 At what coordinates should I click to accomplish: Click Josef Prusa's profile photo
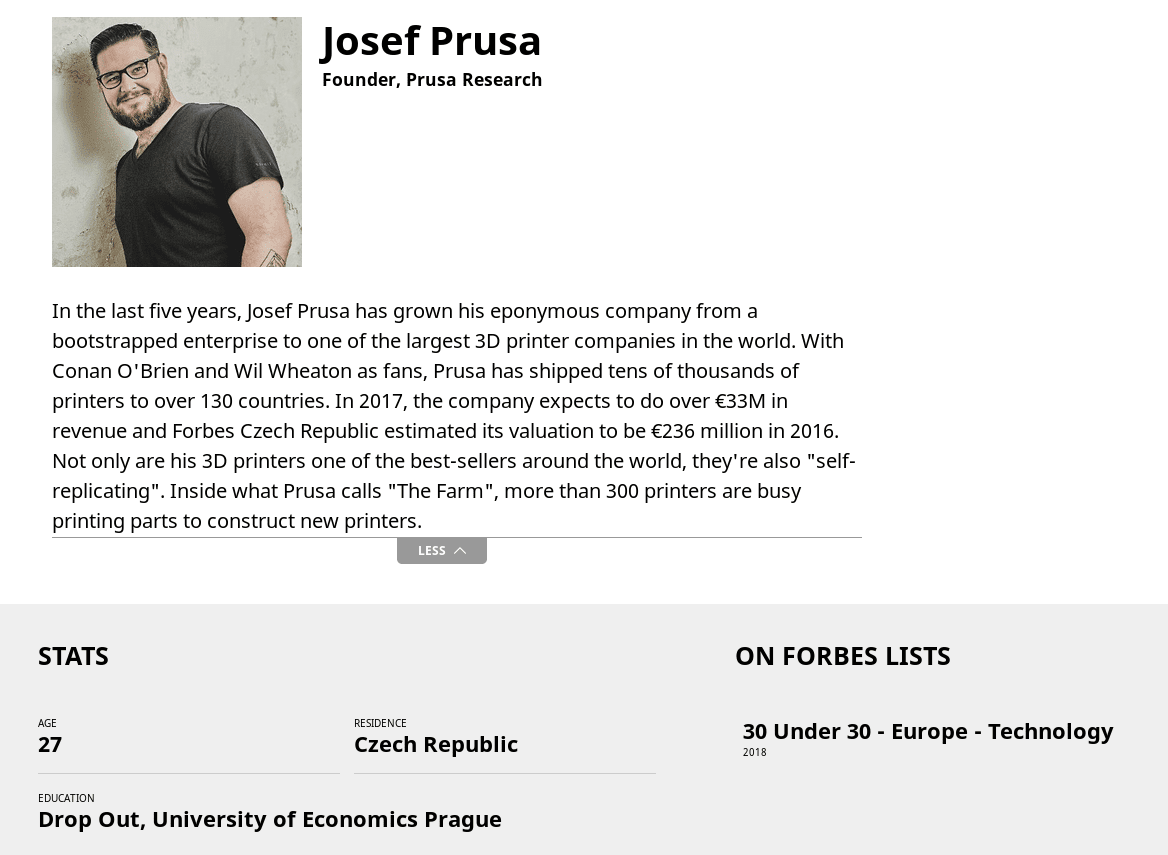[177, 141]
